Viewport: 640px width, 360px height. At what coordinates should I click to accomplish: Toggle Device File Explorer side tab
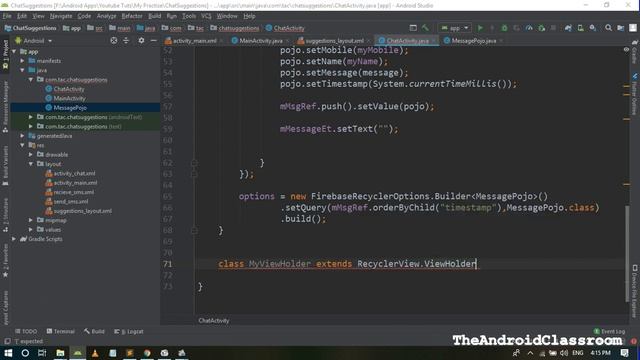pyautogui.click(x=634, y=291)
